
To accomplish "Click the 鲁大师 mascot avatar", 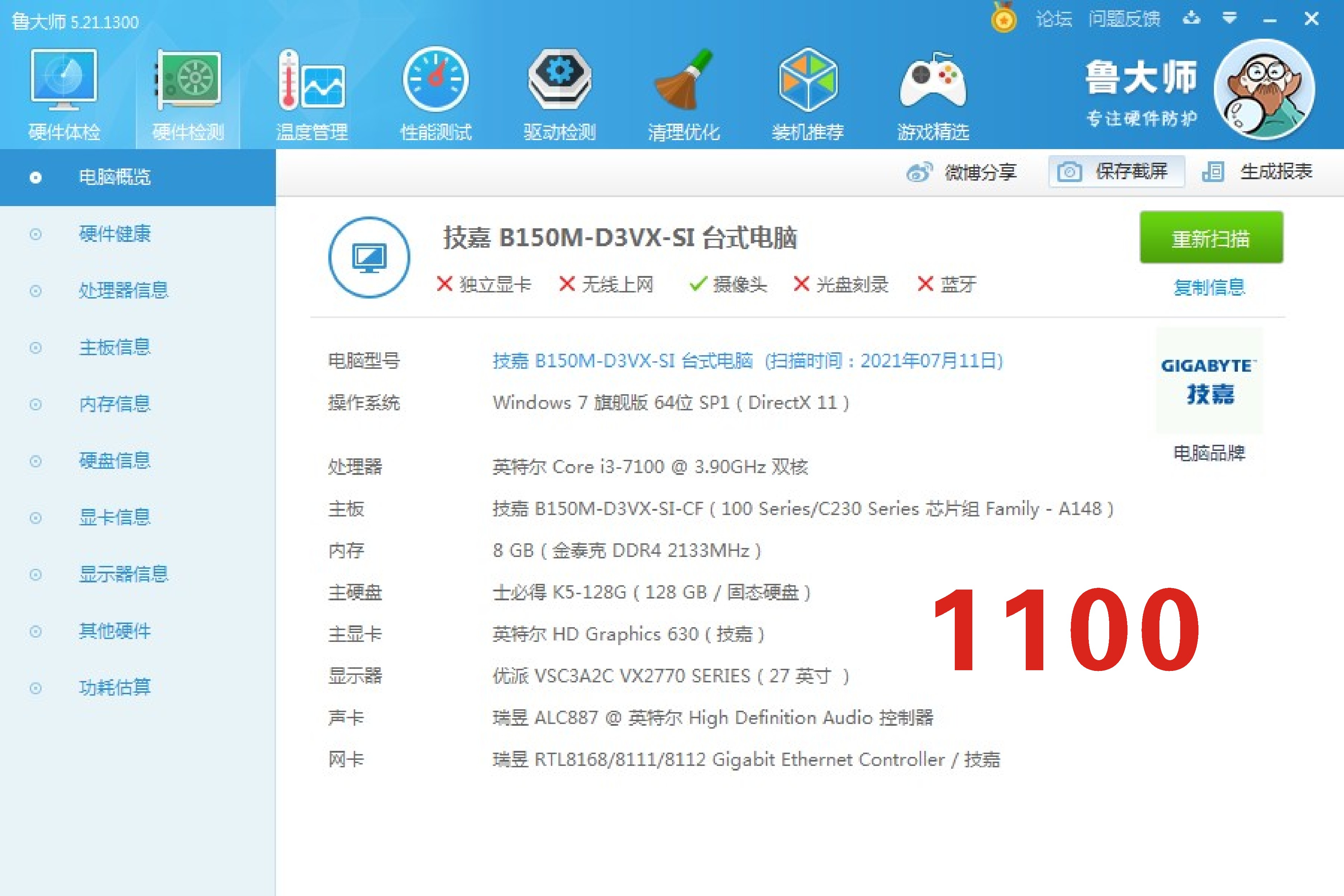I will tap(1264, 89).
